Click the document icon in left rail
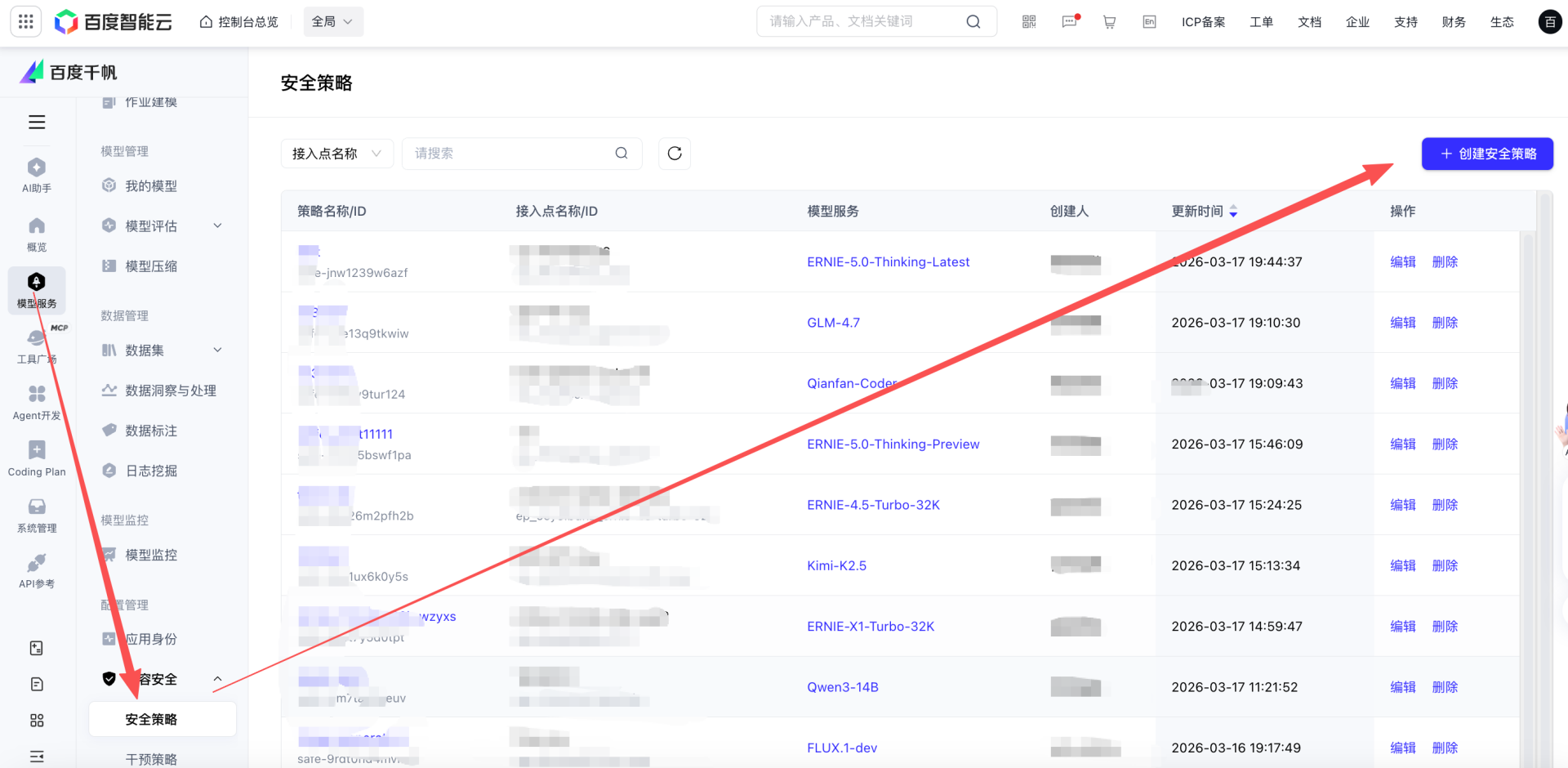The width and height of the screenshot is (1568, 768). click(37, 684)
